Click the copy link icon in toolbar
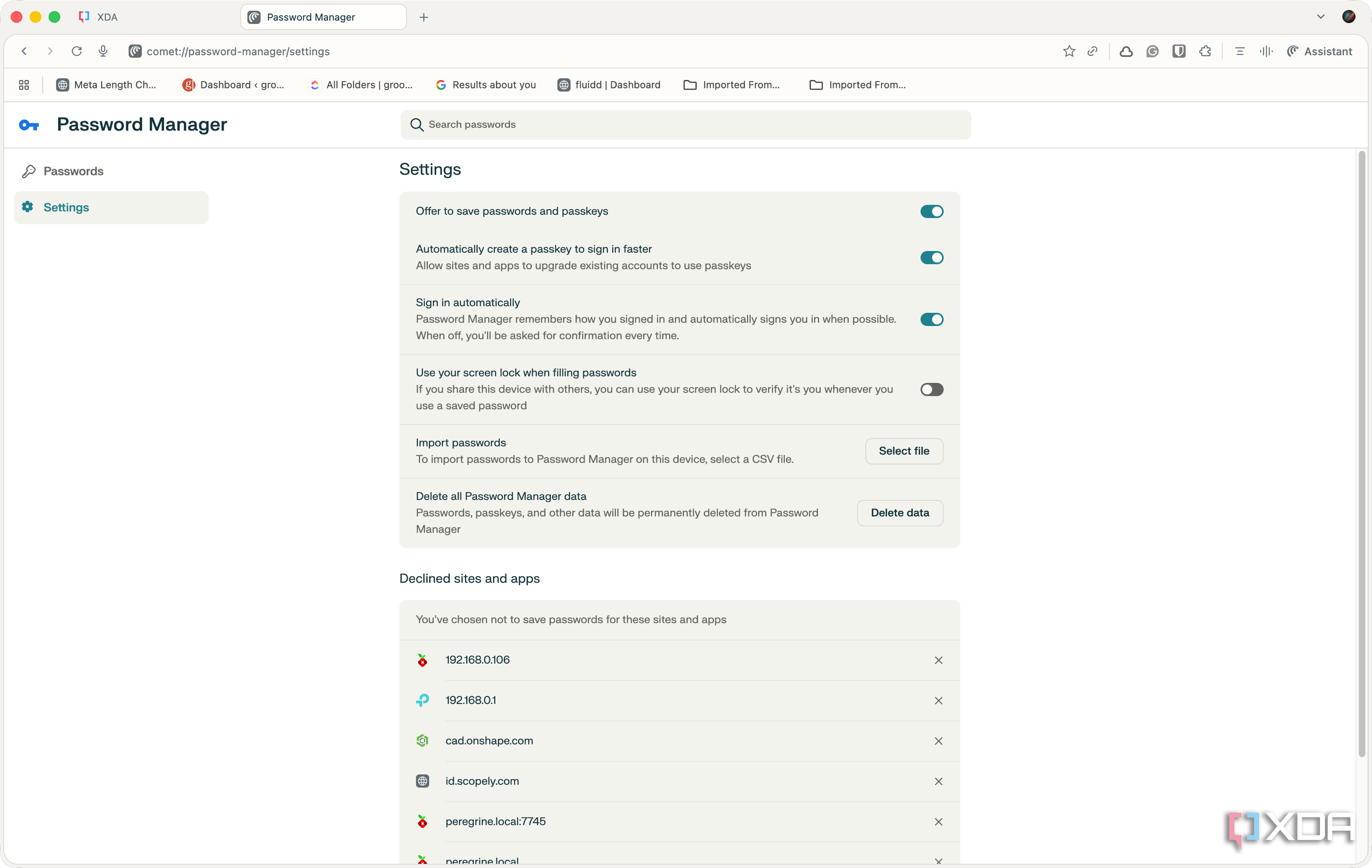1372x868 pixels. pos(1092,51)
